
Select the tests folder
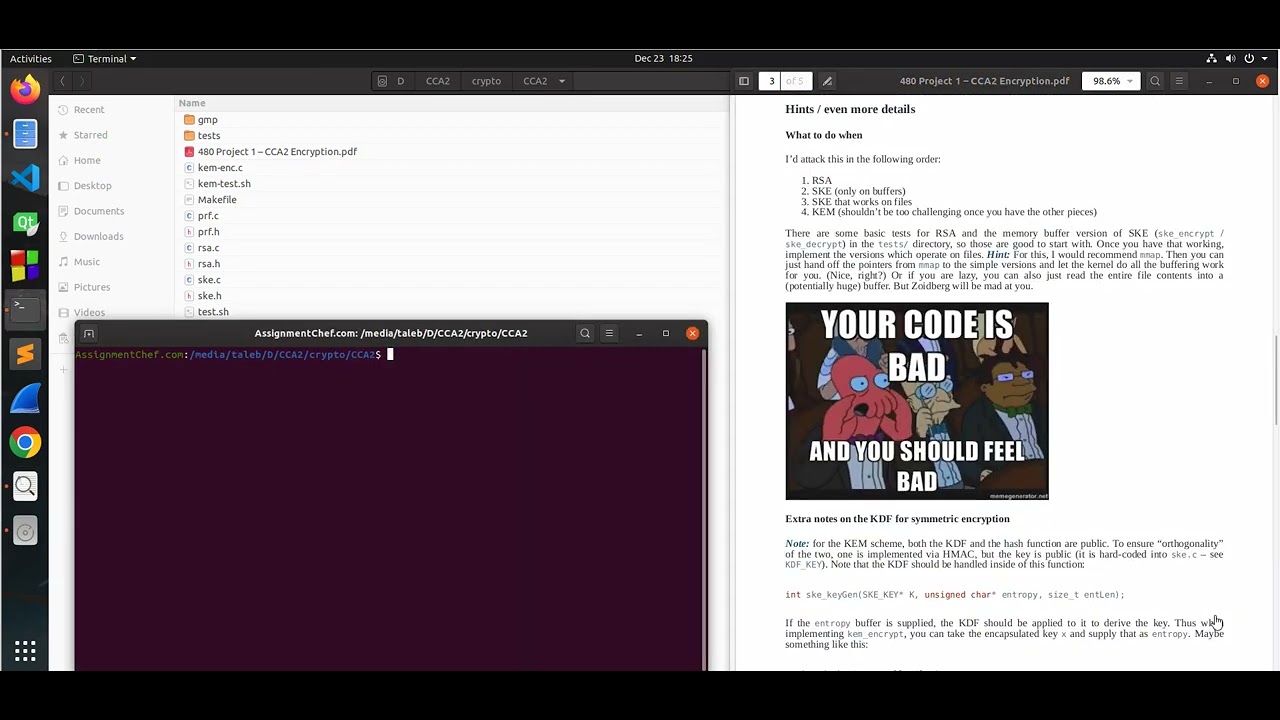208,135
